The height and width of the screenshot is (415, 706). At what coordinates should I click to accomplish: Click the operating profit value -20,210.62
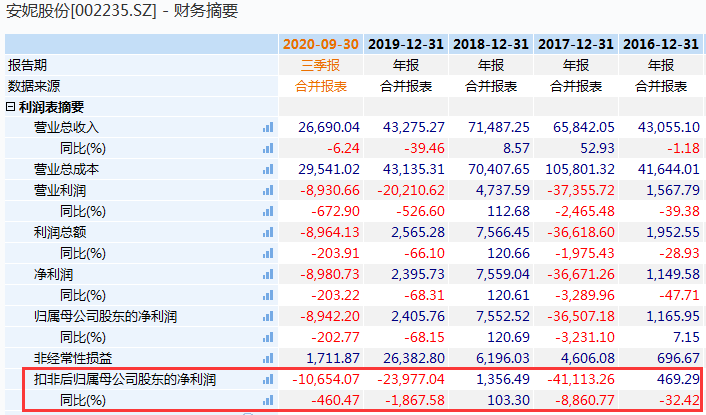[x=411, y=191]
